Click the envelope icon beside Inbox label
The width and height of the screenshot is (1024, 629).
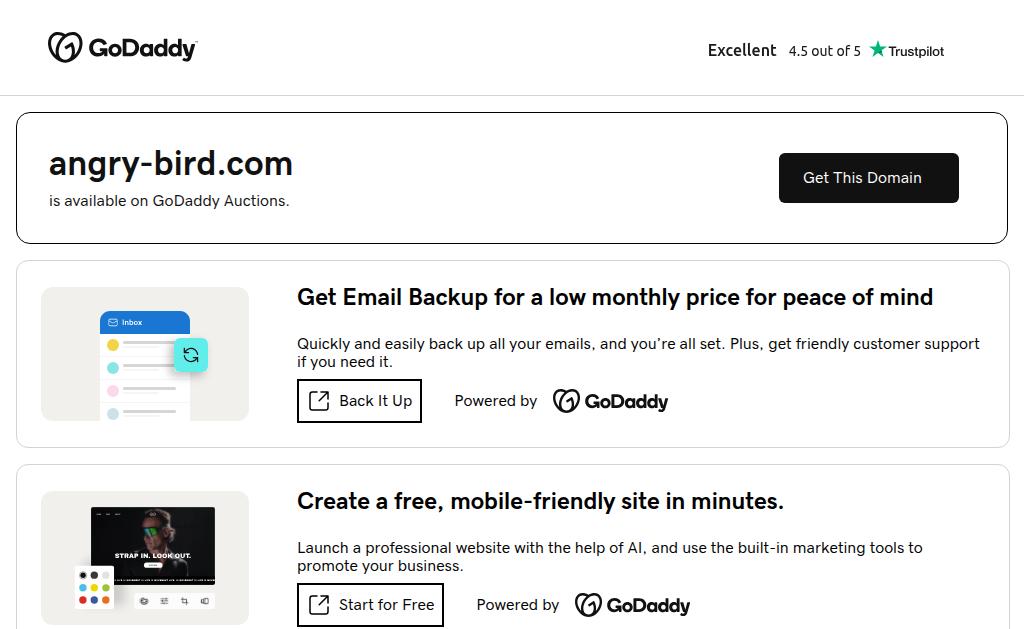pyautogui.click(x=113, y=323)
